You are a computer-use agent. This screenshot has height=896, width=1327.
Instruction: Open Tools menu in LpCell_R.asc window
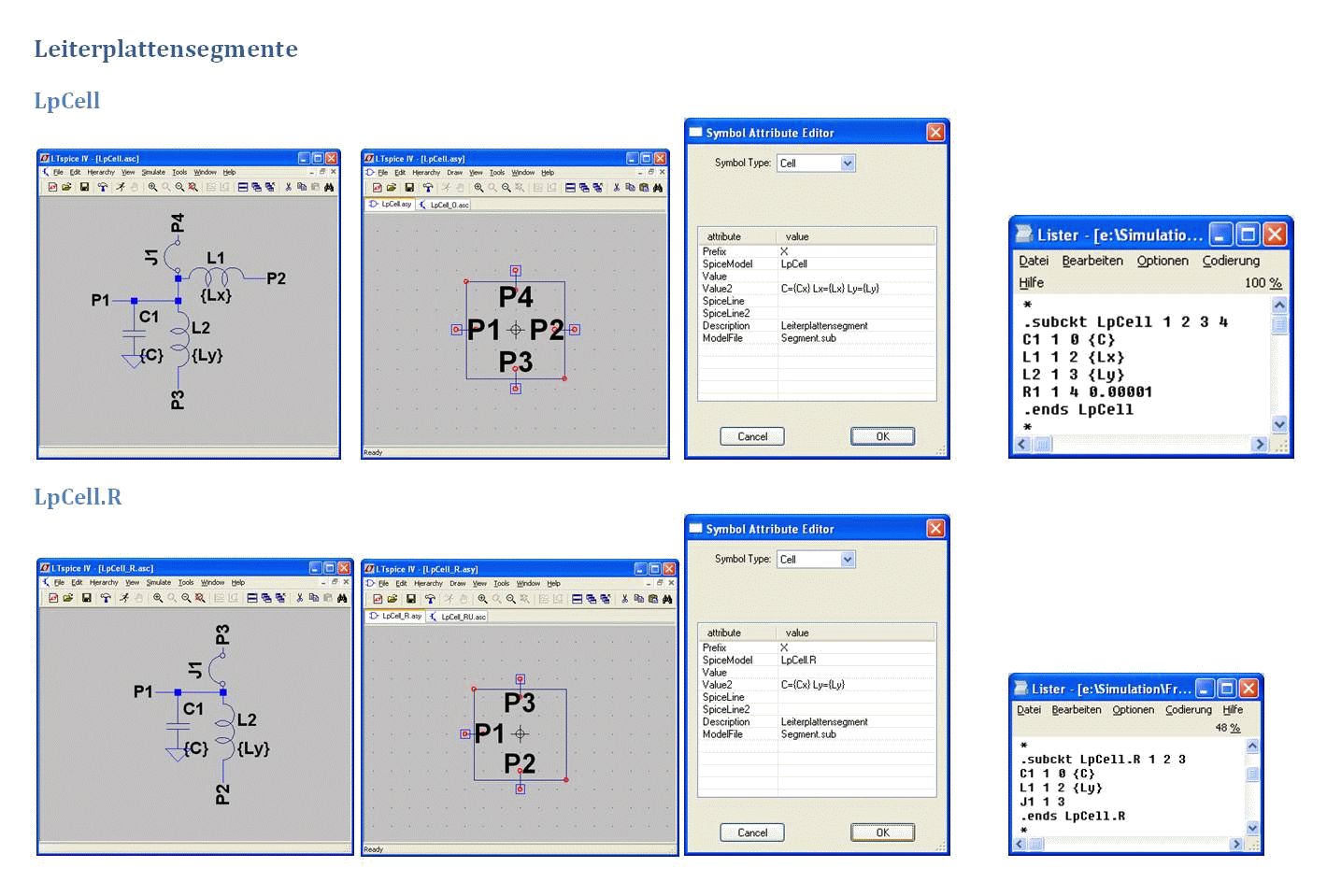coord(186,583)
